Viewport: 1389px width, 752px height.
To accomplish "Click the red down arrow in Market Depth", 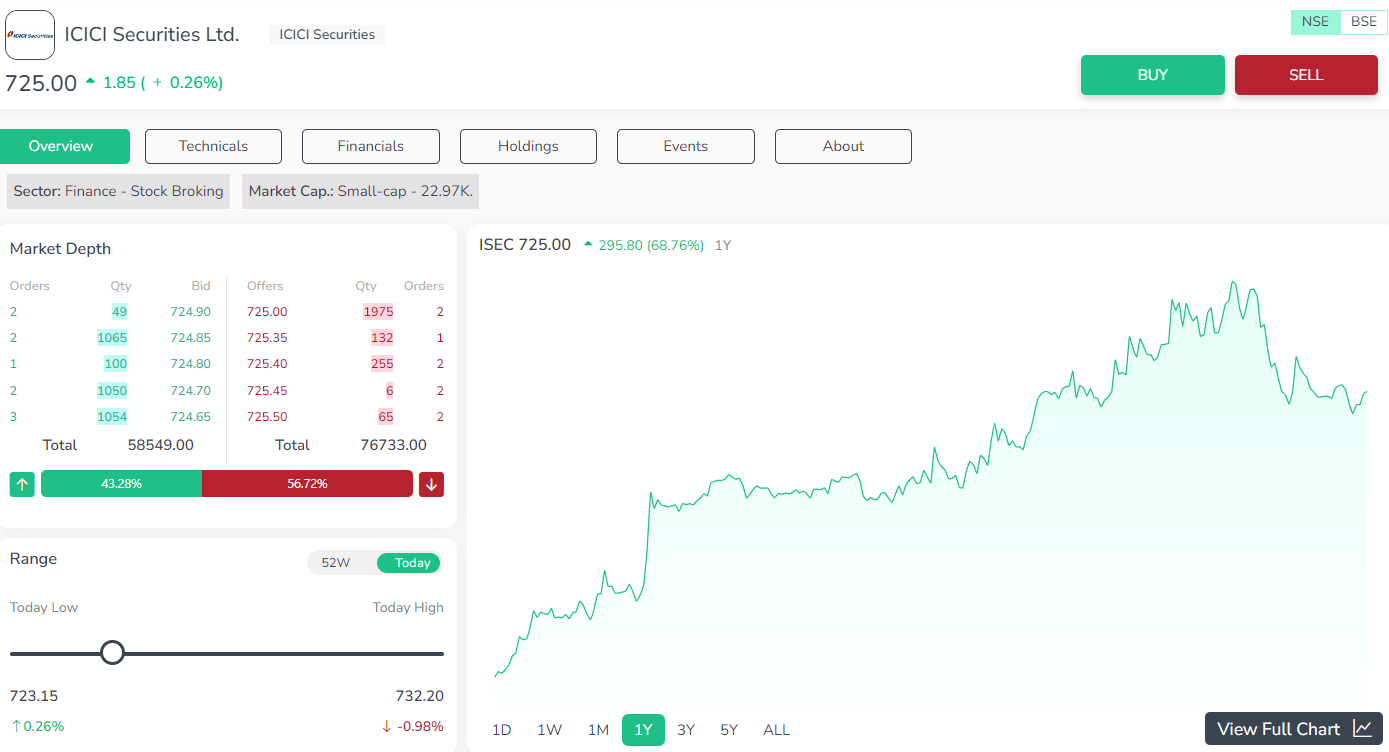I will point(431,484).
